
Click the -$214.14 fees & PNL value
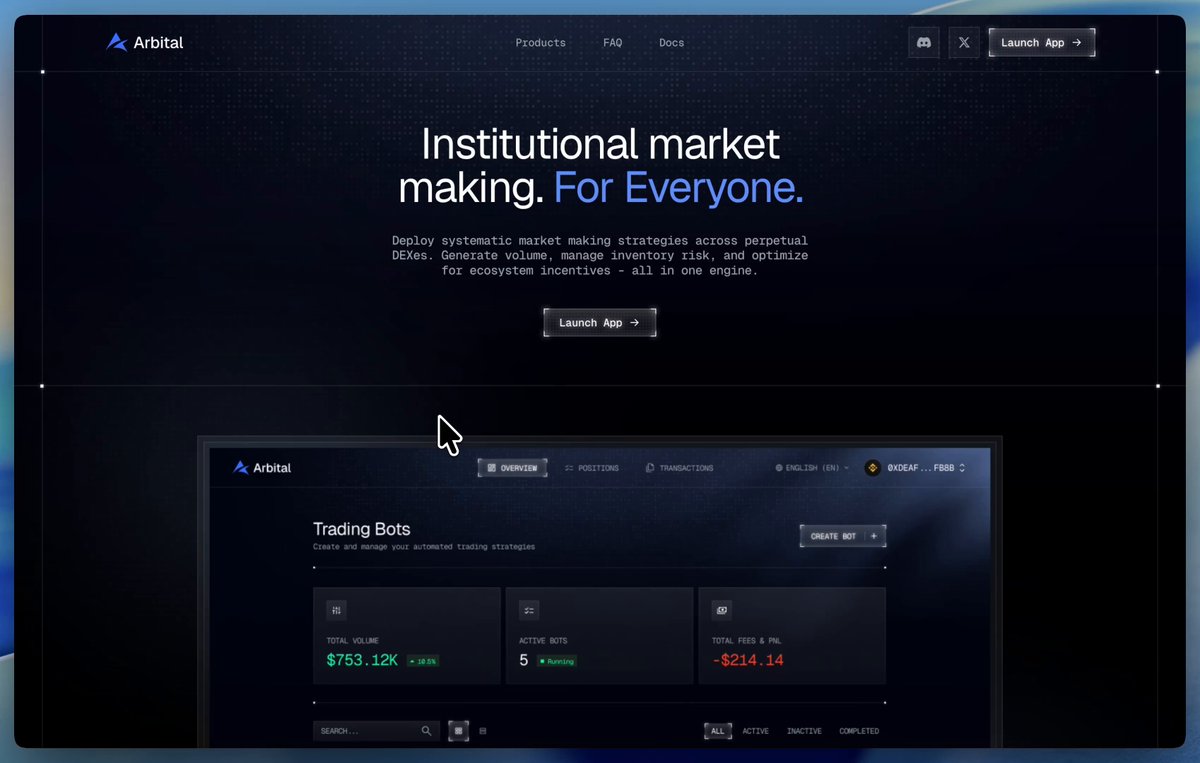[x=748, y=660]
